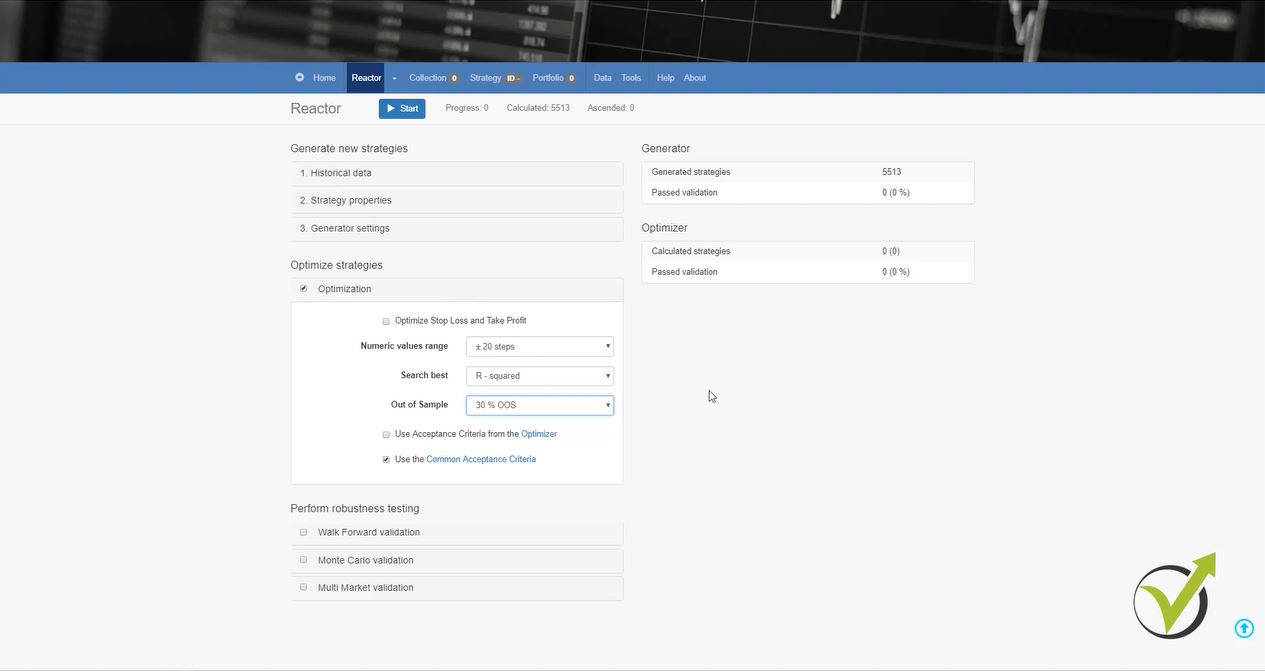Click the Portfolio counter badge showing 0
This screenshot has height=671, width=1265.
pyautogui.click(x=572, y=77)
